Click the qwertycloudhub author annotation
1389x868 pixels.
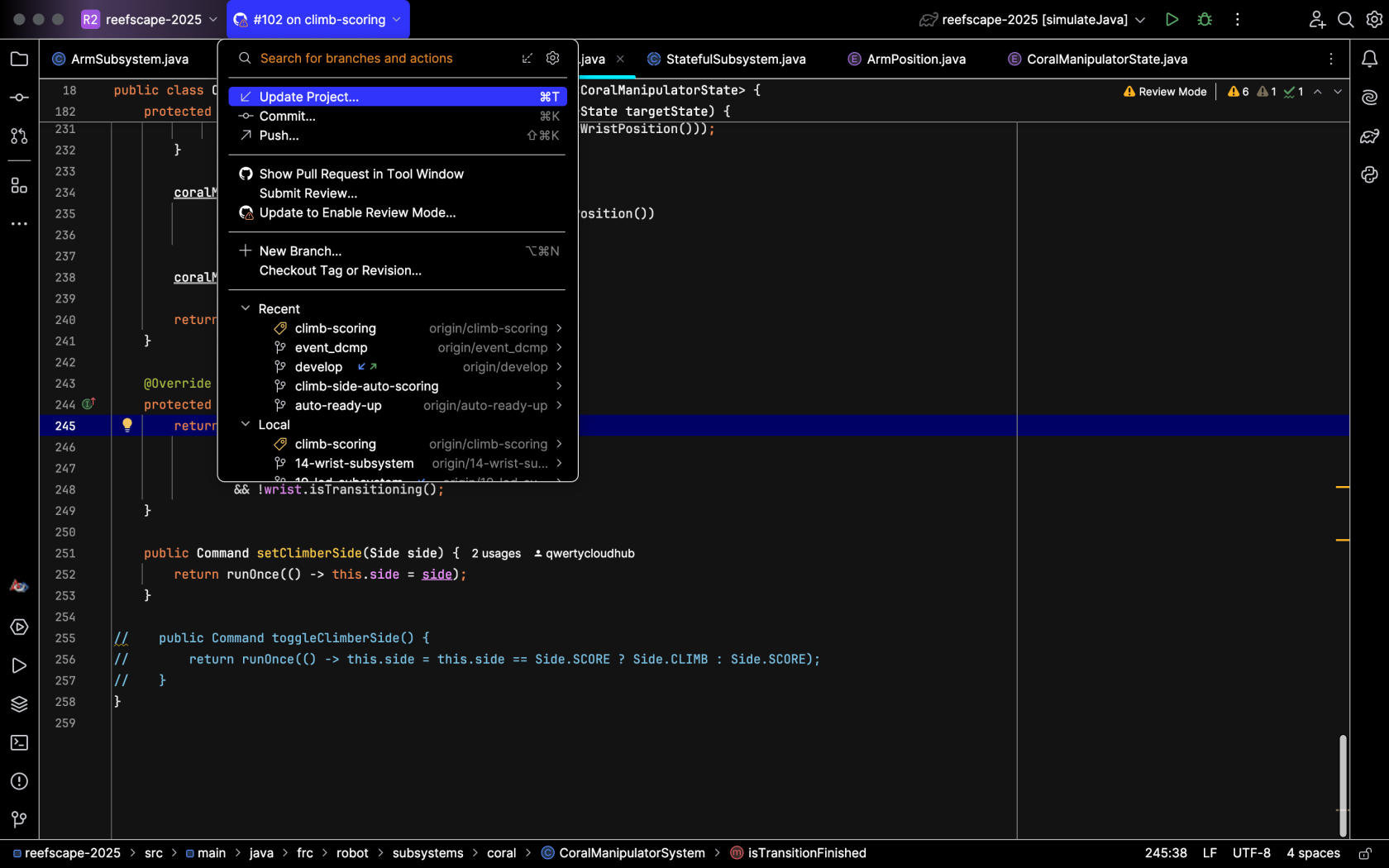(x=584, y=554)
